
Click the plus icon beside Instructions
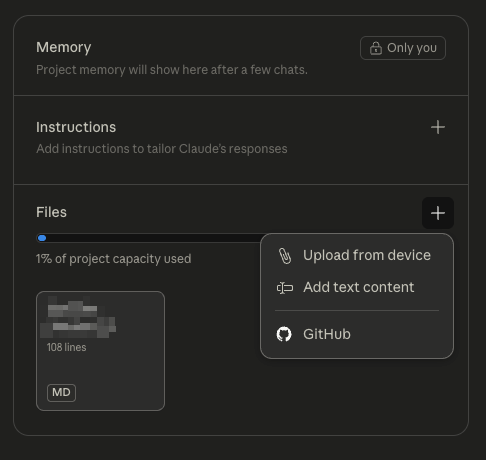click(x=438, y=127)
